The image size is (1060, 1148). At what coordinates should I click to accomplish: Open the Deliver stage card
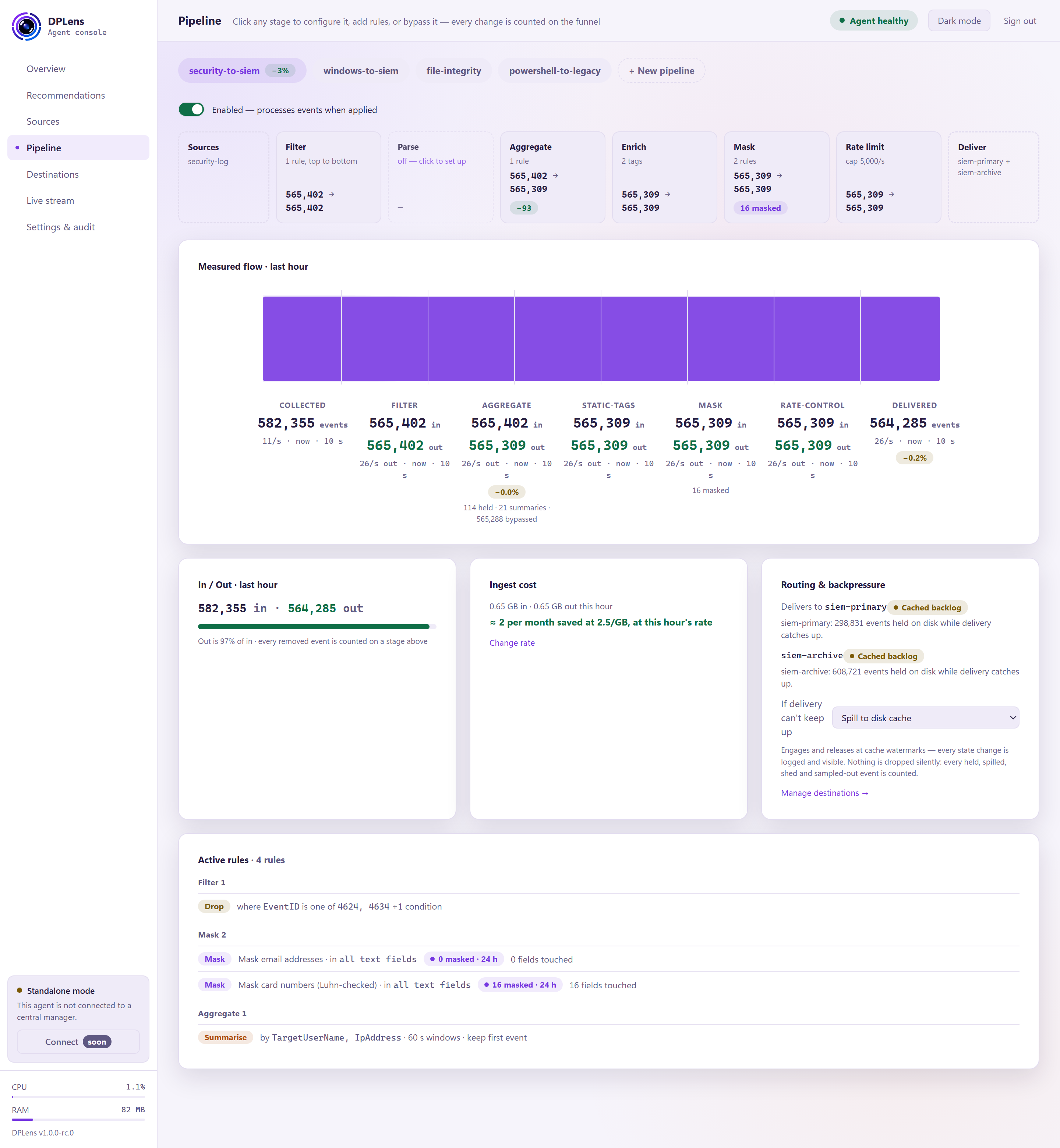(x=993, y=177)
